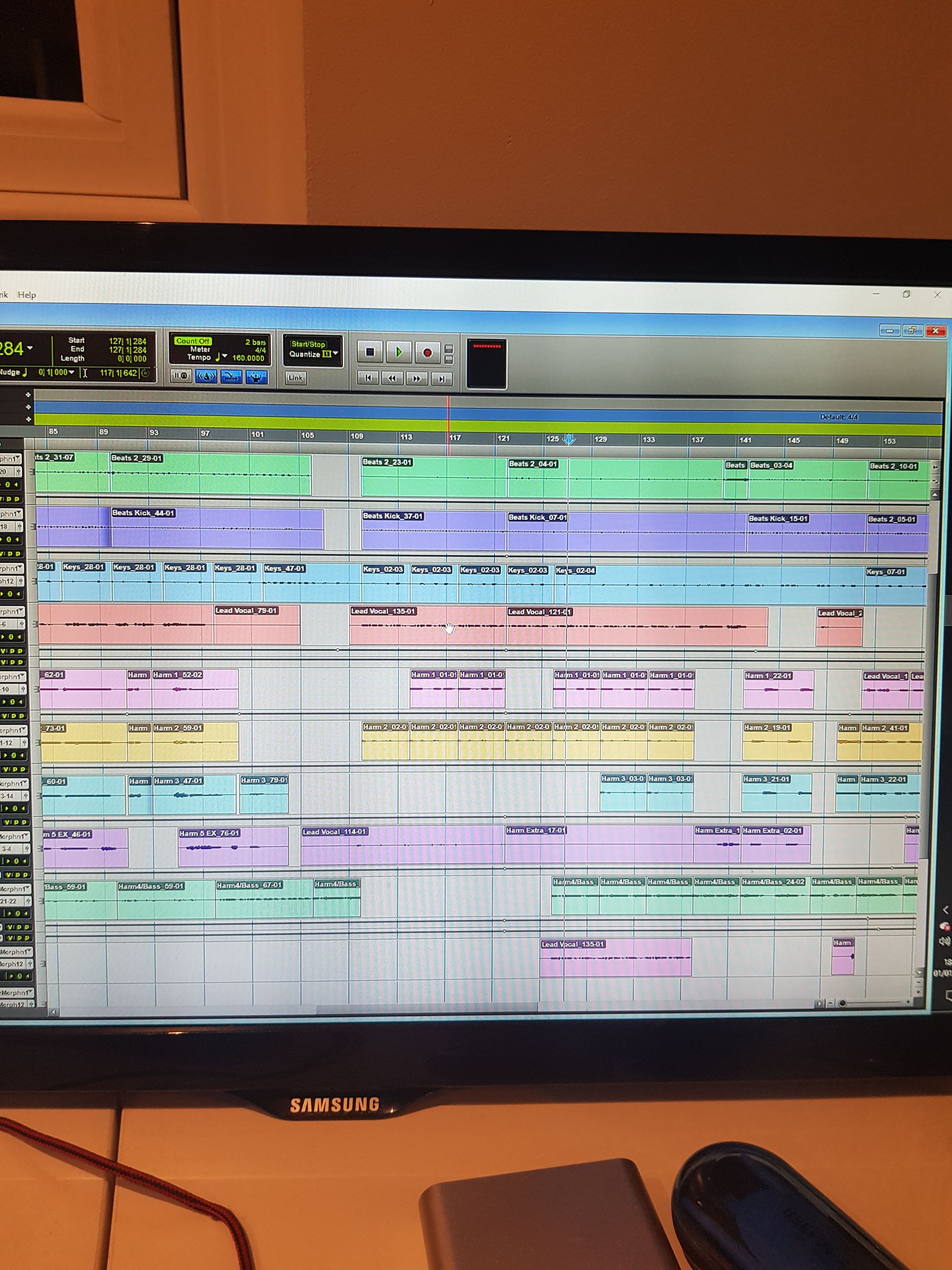The width and height of the screenshot is (952, 1270).
Task: Arm recording with the red Record button
Action: point(427,352)
